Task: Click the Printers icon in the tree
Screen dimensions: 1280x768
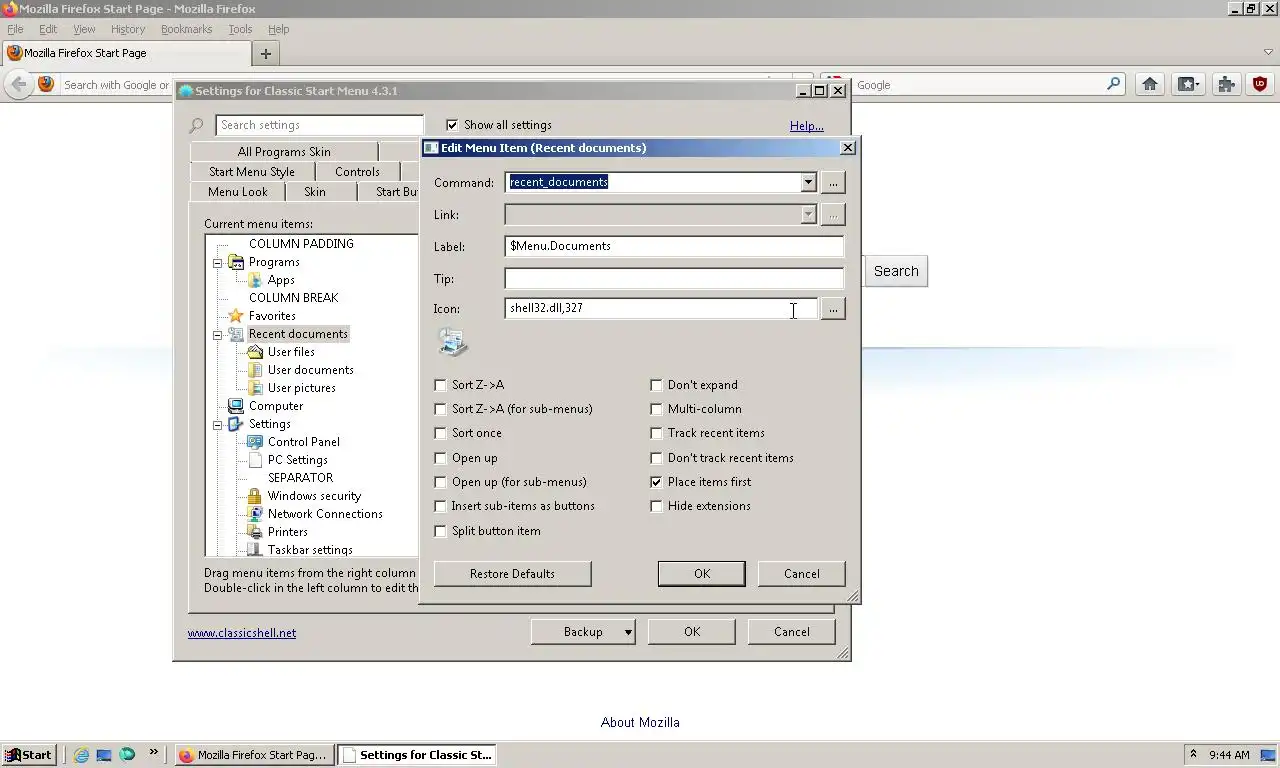Action: click(254, 532)
